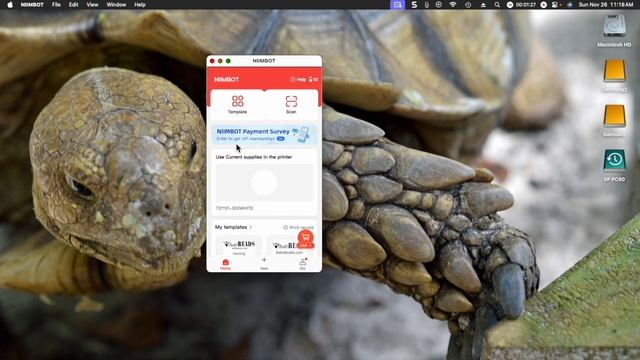Open NIIMBOT application menu

[x=32, y=5]
